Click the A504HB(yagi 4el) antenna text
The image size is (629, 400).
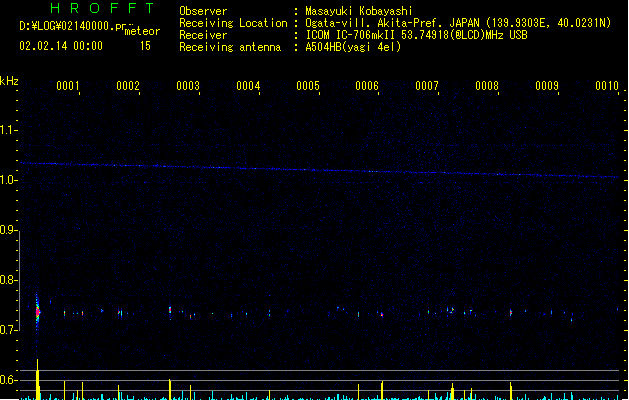tap(353, 47)
